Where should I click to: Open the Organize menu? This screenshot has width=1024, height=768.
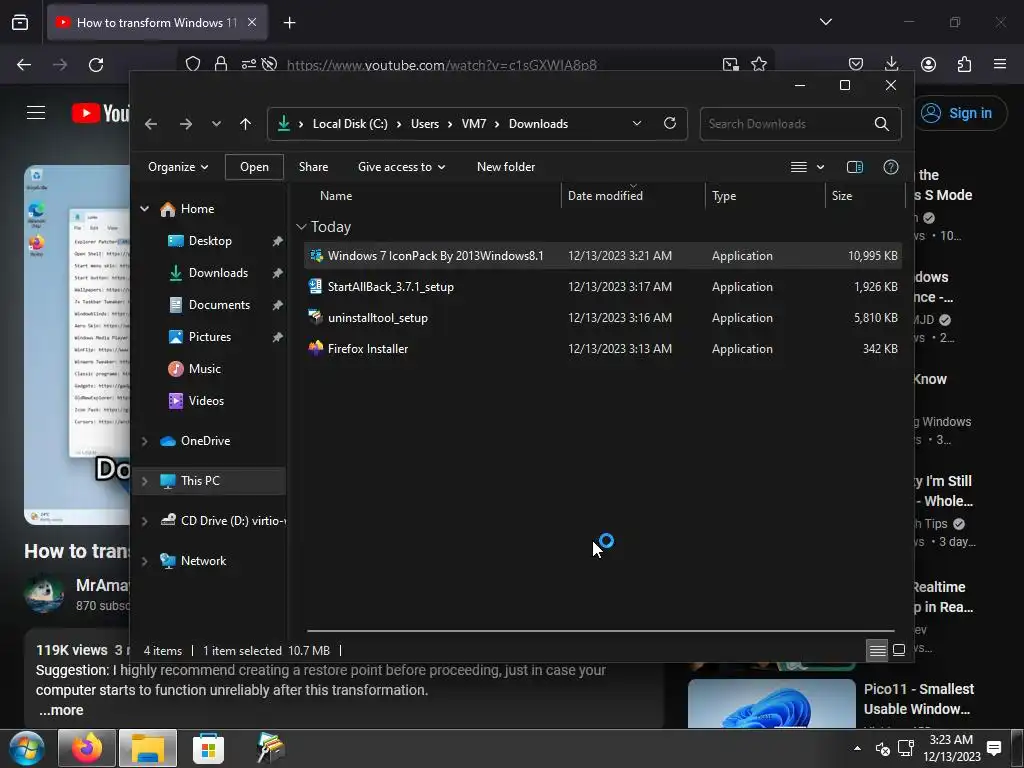(178, 167)
